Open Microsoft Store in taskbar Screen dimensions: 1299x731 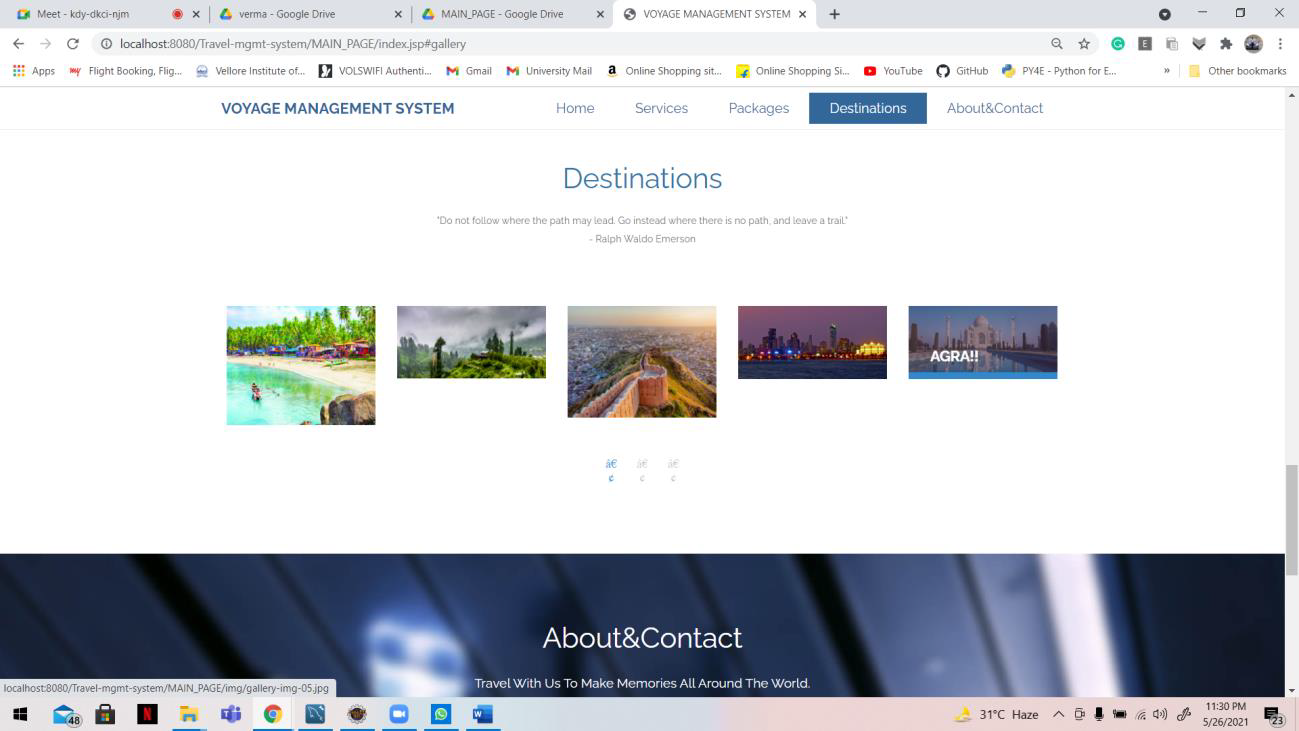click(105, 714)
